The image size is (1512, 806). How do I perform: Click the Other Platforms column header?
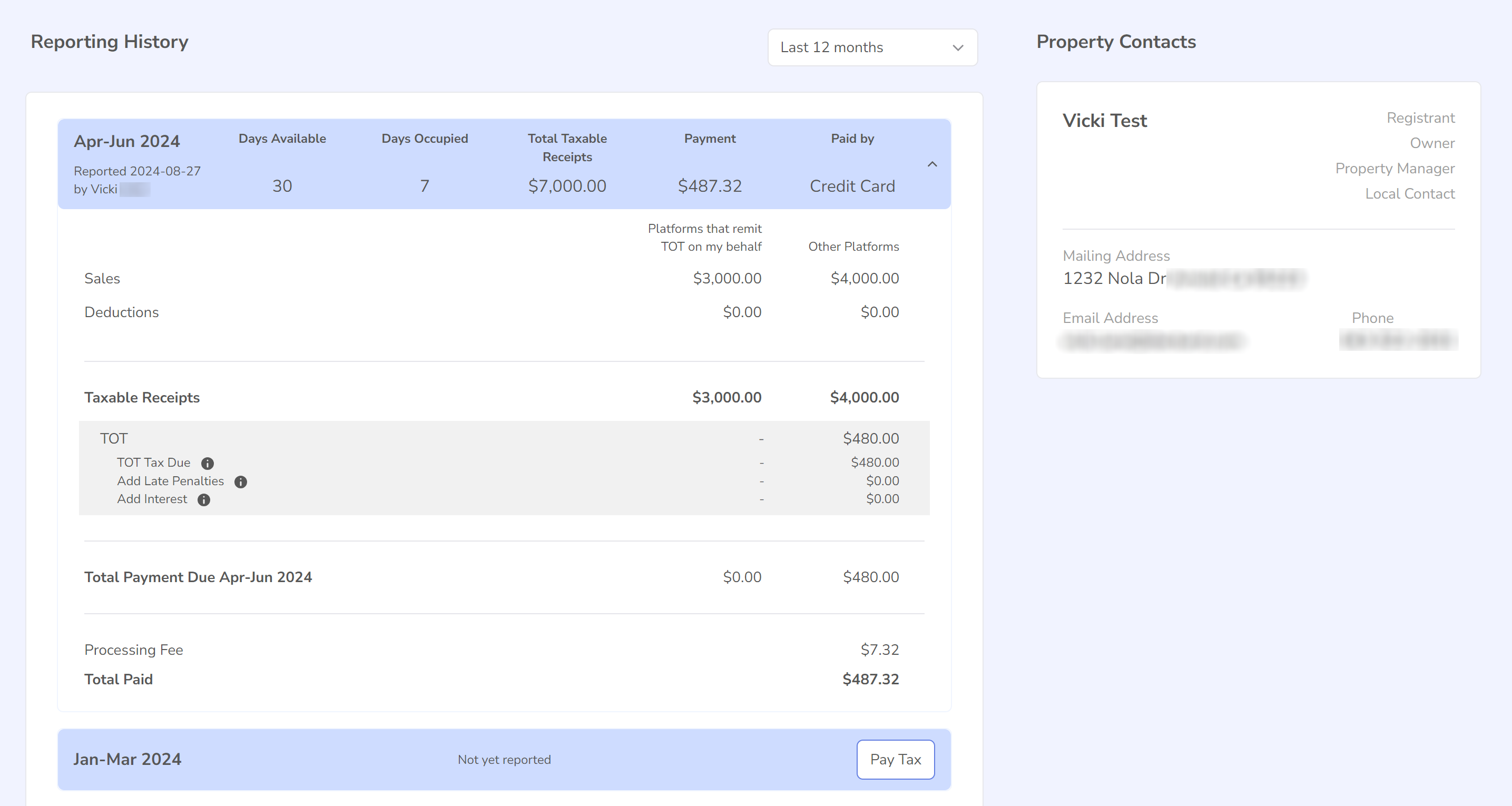click(x=853, y=247)
